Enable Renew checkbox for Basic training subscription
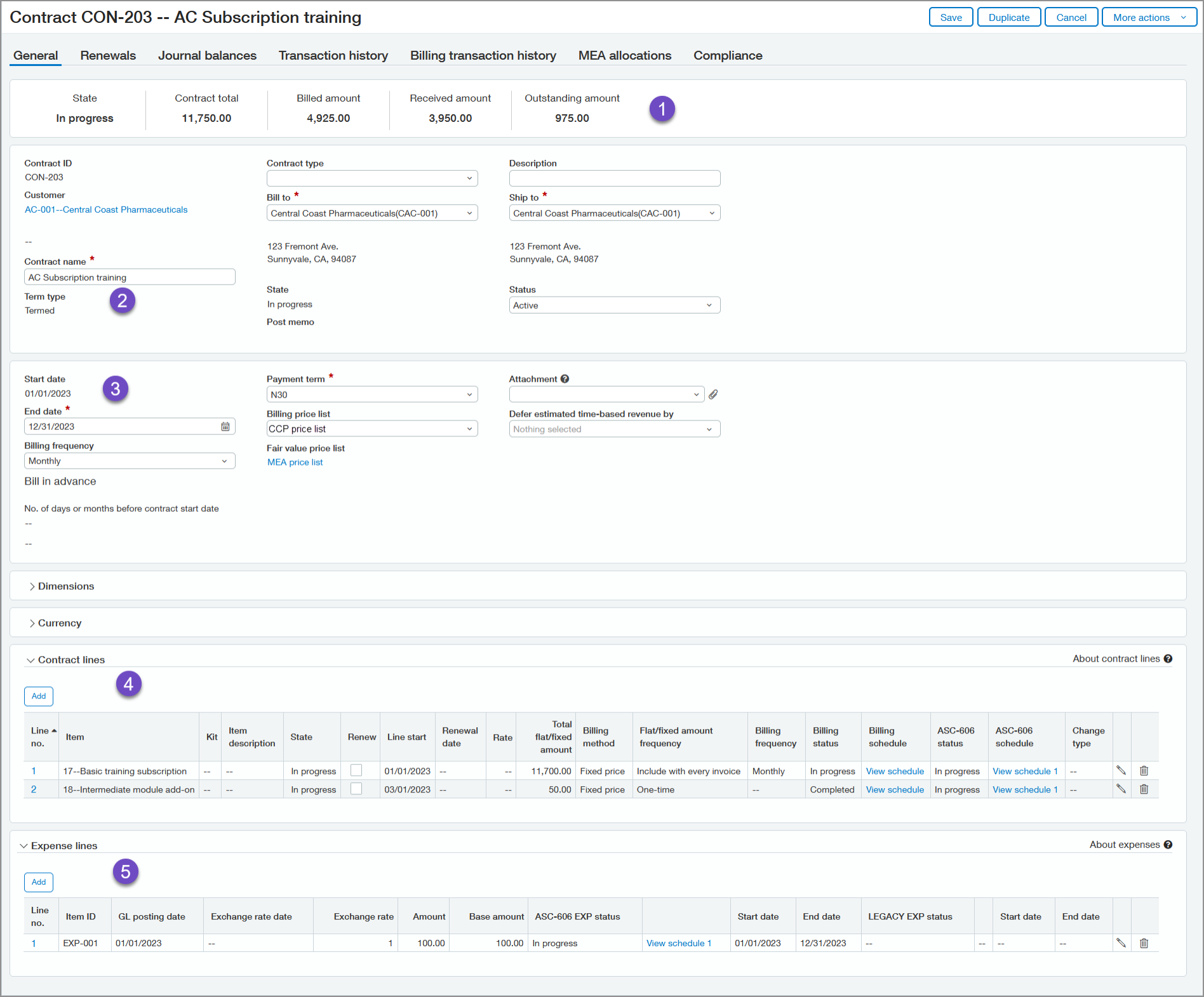 pyautogui.click(x=356, y=770)
